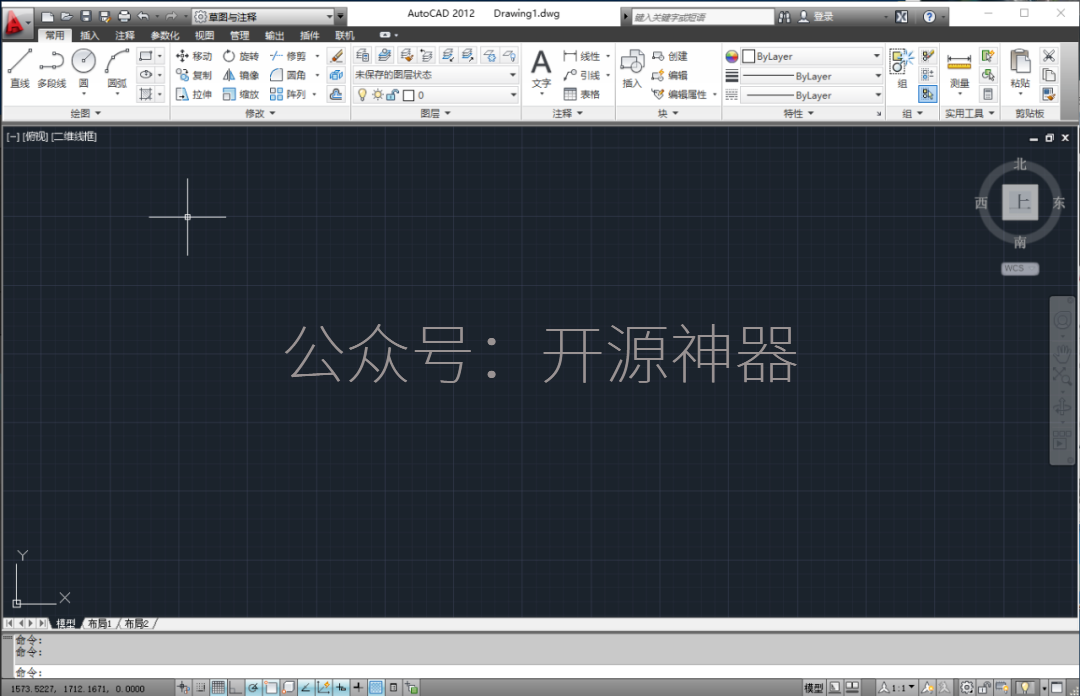This screenshot has width=1080, height=696.
Task: Click the 圆角 (Fillet) tool
Action: click(x=288, y=75)
